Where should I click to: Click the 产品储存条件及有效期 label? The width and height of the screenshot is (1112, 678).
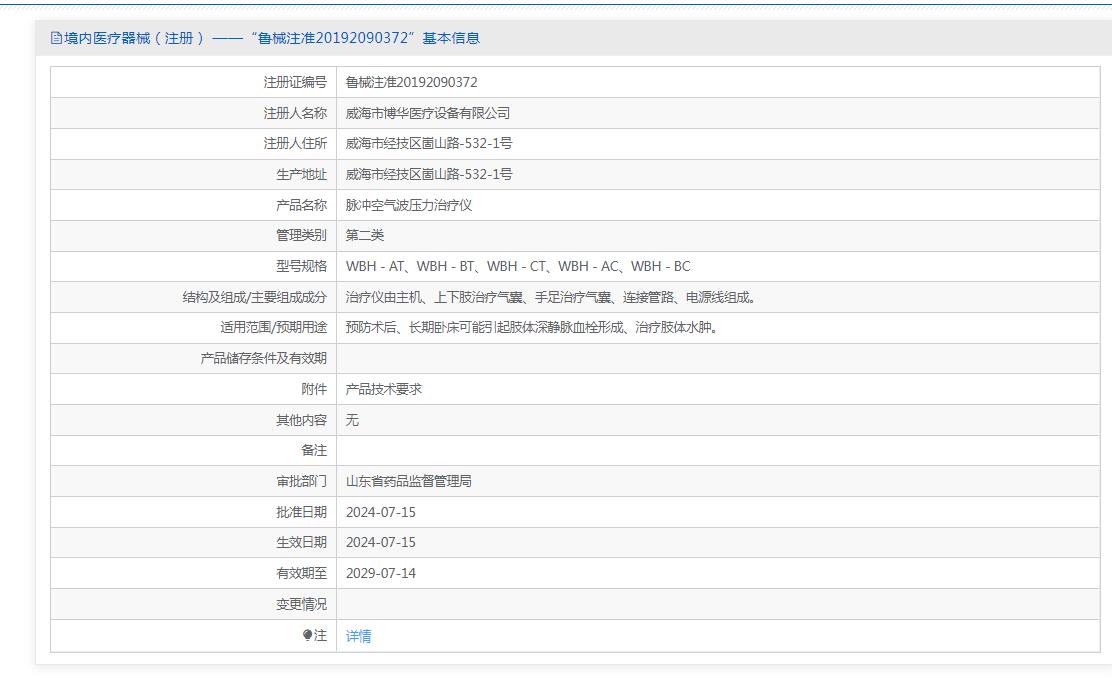(264, 359)
